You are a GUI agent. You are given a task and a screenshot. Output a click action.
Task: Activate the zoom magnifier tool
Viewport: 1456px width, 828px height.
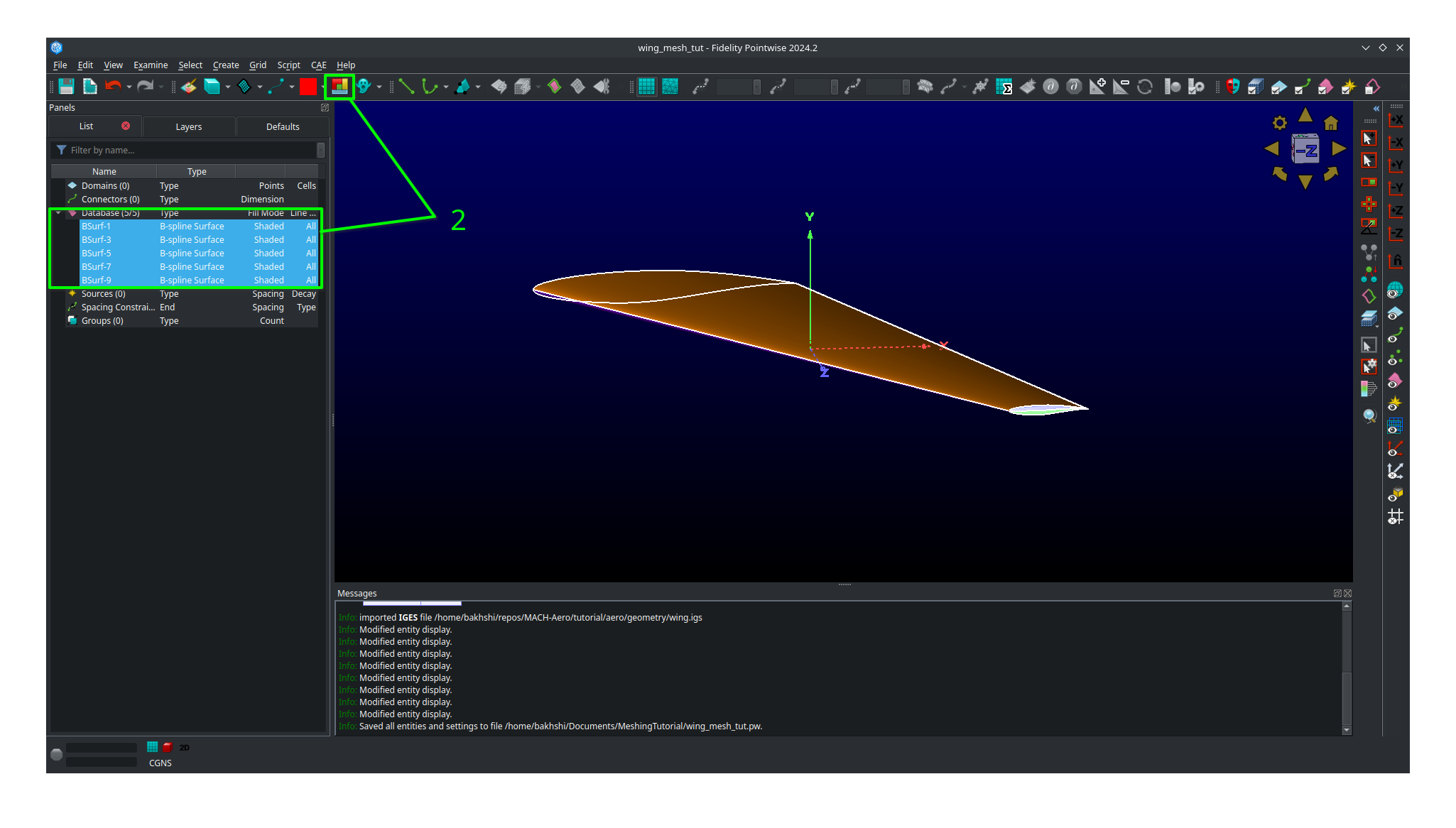[1369, 415]
